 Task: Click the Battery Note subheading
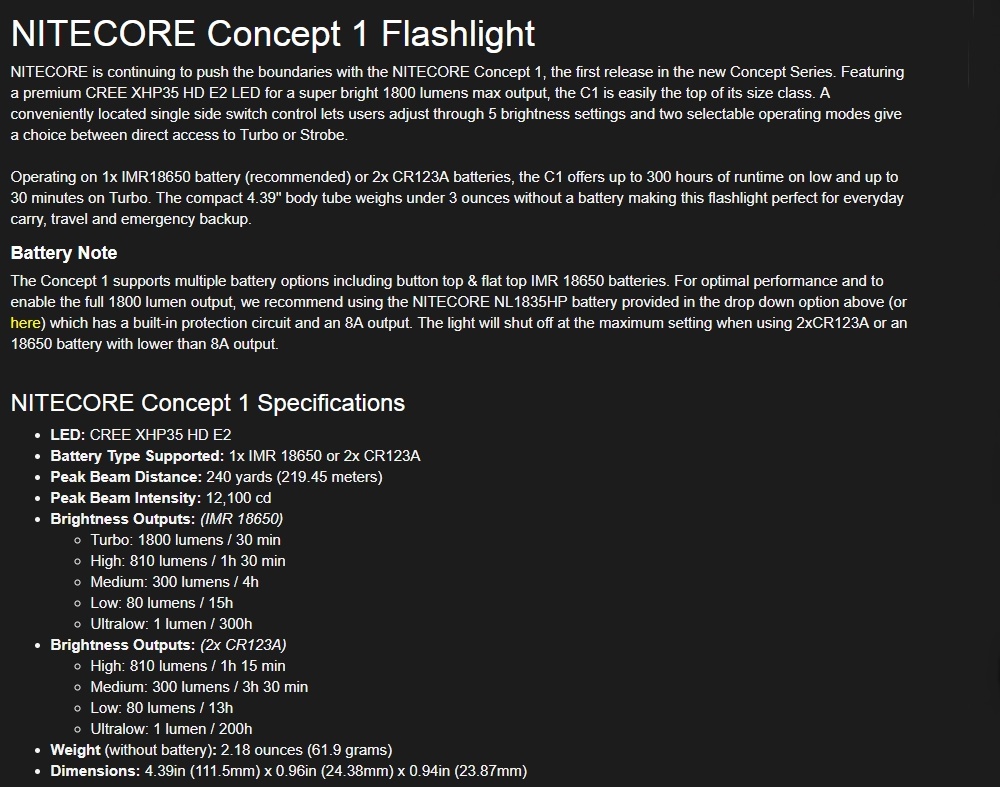click(64, 253)
